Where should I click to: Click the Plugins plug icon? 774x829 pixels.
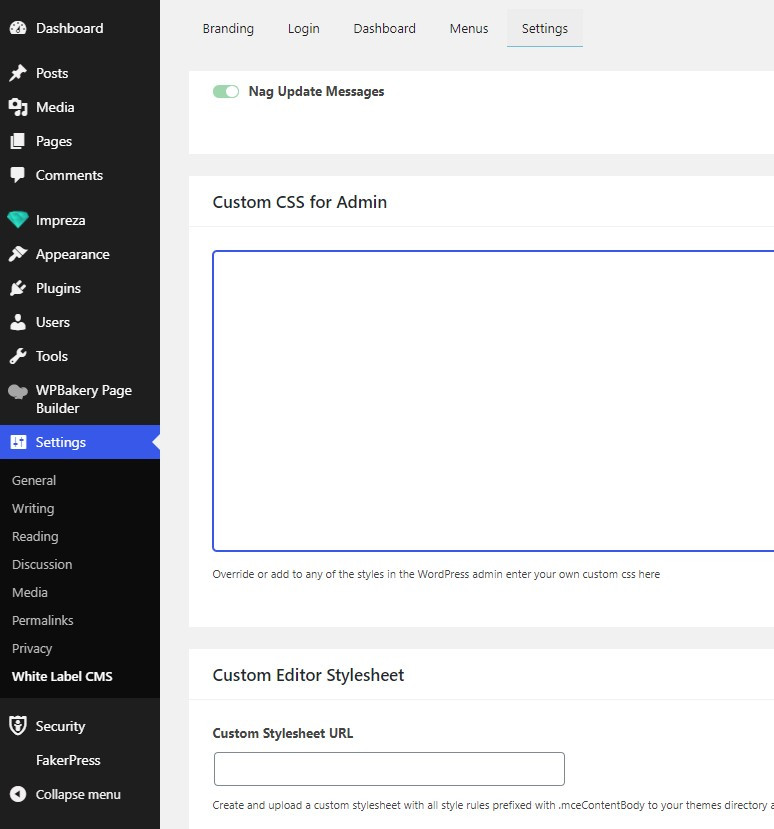tap(18, 288)
